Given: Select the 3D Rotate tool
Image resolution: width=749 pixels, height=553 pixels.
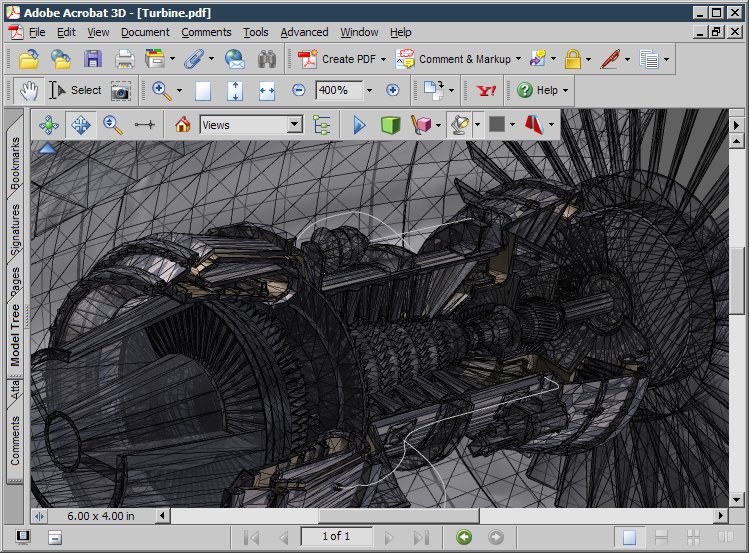Looking at the screenshot, I should click(x=49, y=125).
